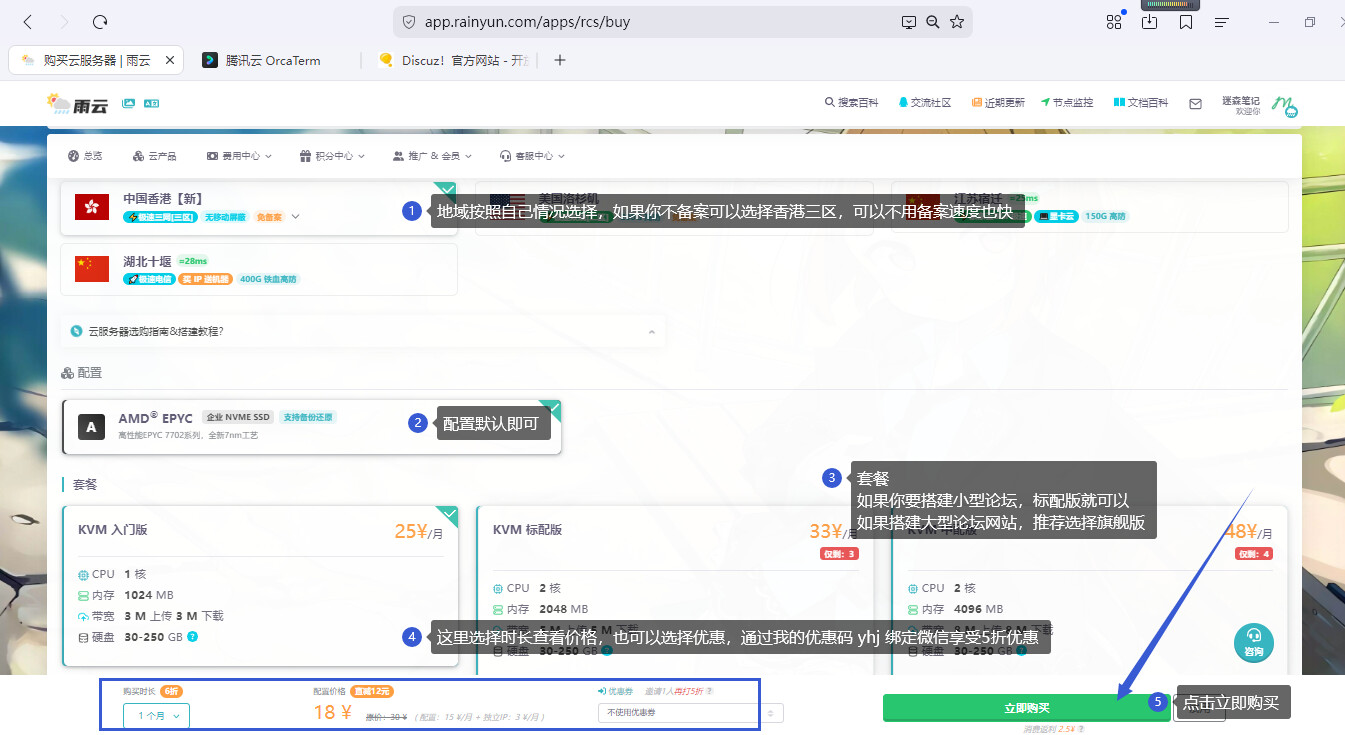
Task: Switch to Discuz! 官方网站 tab
Action: pyautogui.click(x=453, y=60)
